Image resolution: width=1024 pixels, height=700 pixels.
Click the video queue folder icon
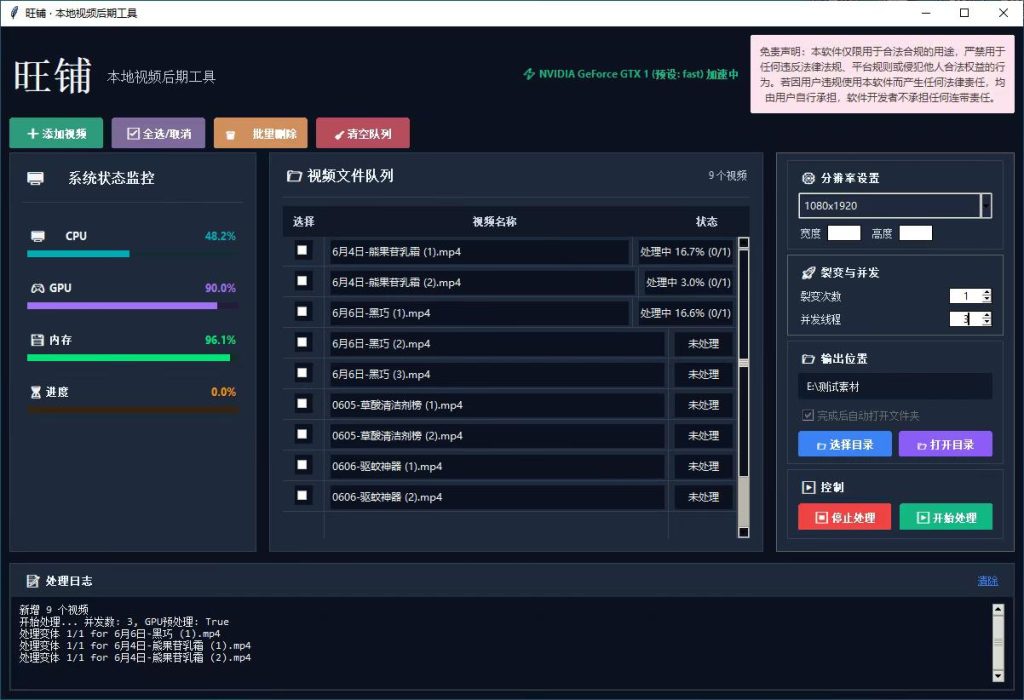tap(294, 176)
